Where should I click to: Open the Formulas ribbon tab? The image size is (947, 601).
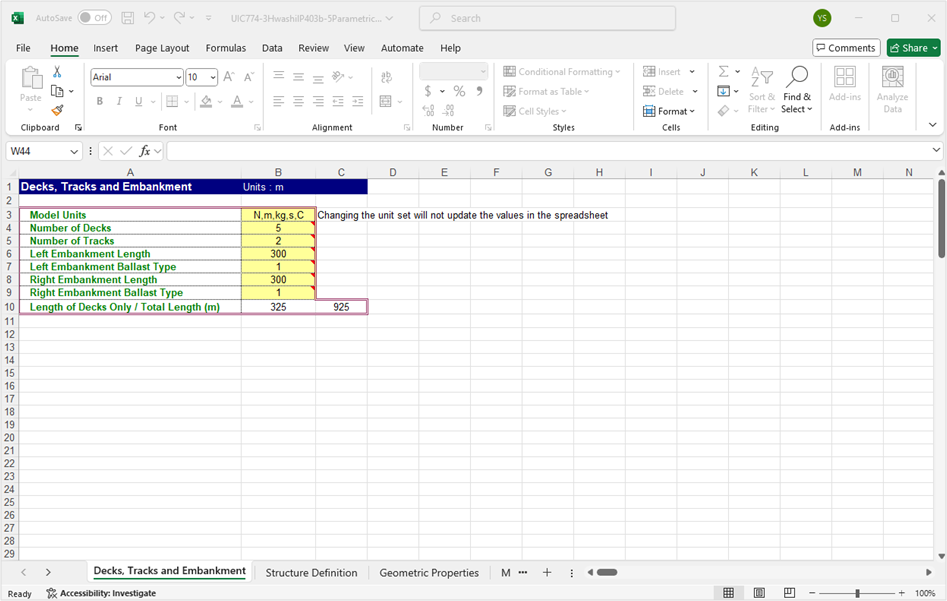tap(226, 47)
